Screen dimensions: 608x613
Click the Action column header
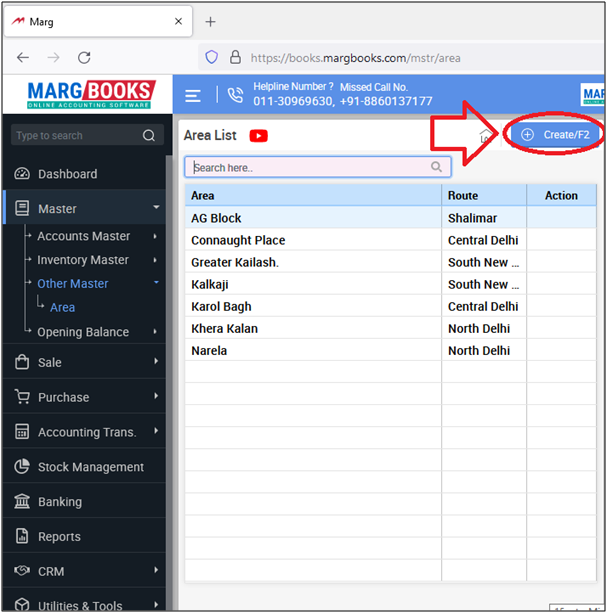click(x=561, y=195)
